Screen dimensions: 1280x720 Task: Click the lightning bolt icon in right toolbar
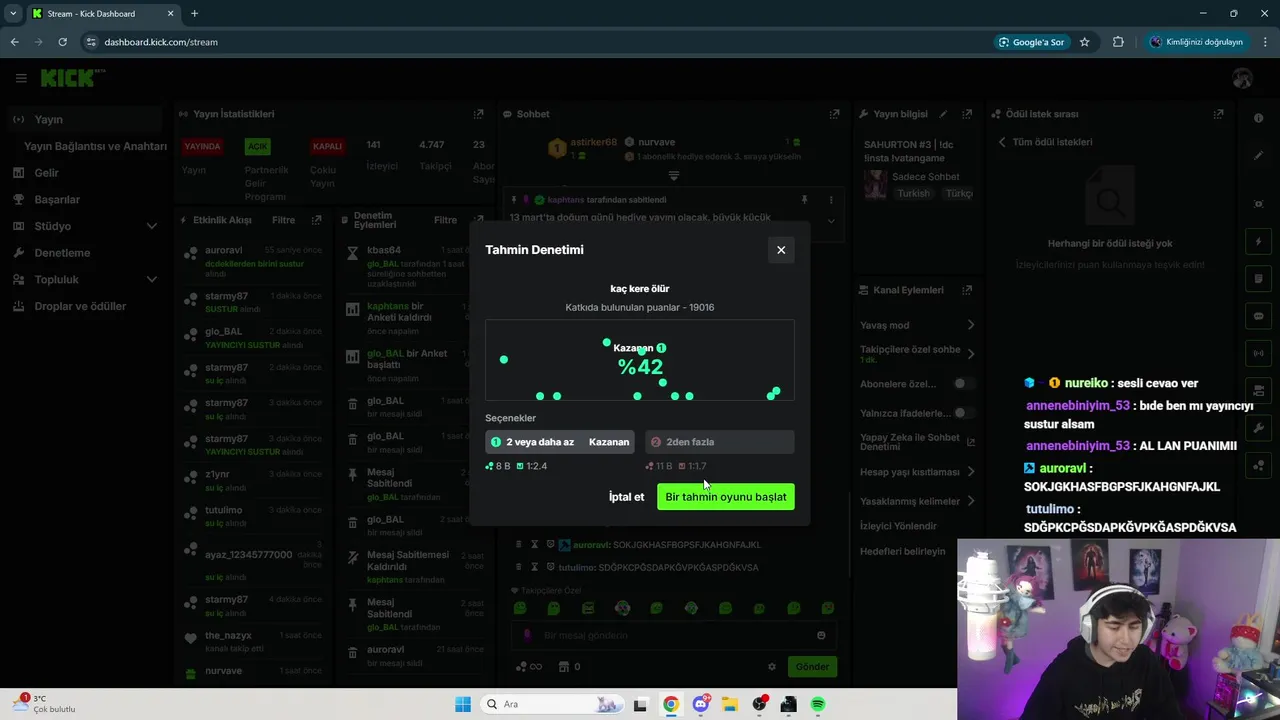click(x=1258, y=242)
